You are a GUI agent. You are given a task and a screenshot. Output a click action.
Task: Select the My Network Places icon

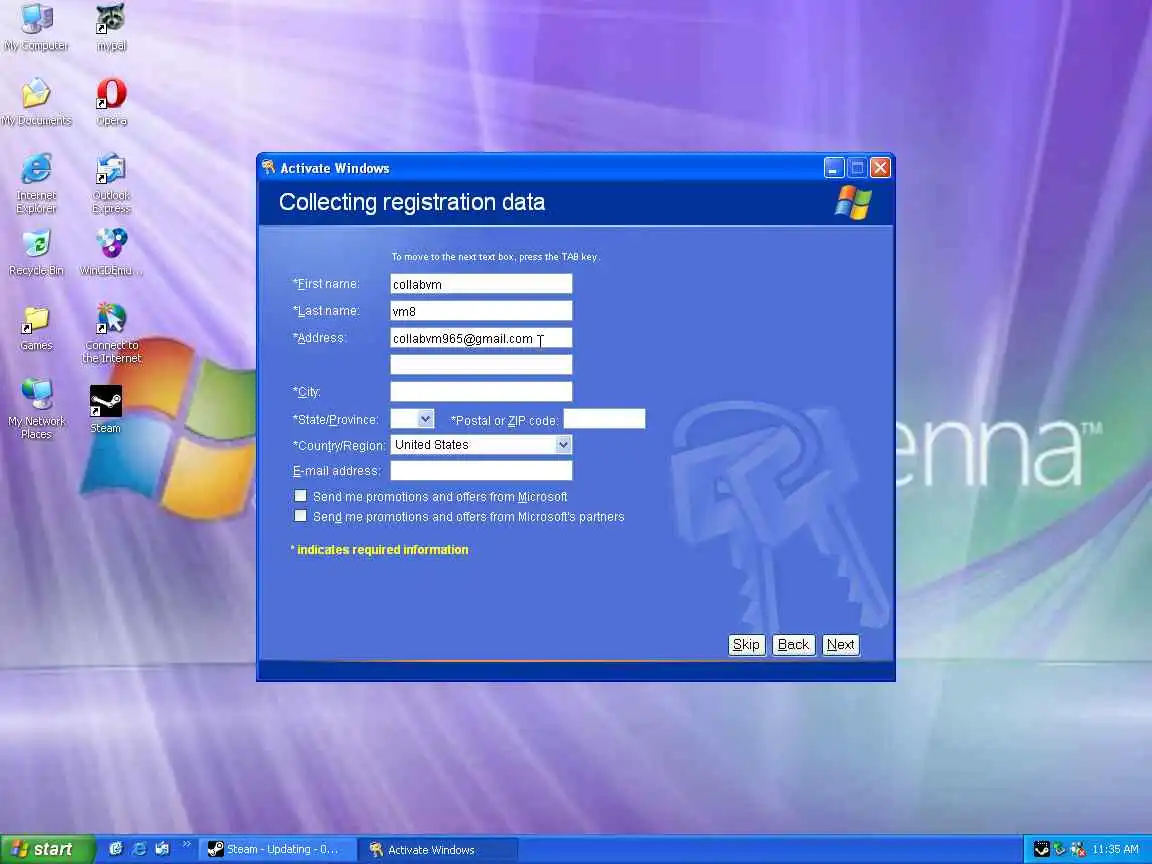point(36,409)
